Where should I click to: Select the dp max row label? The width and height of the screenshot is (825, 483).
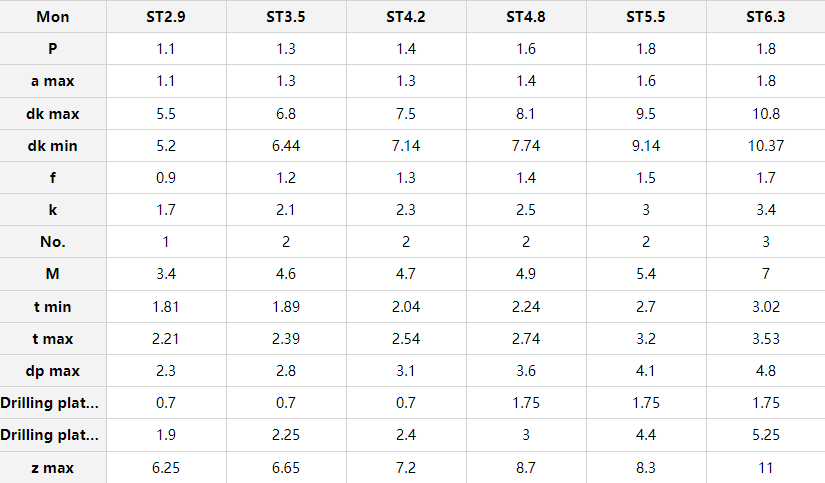[x=53, y=371]
